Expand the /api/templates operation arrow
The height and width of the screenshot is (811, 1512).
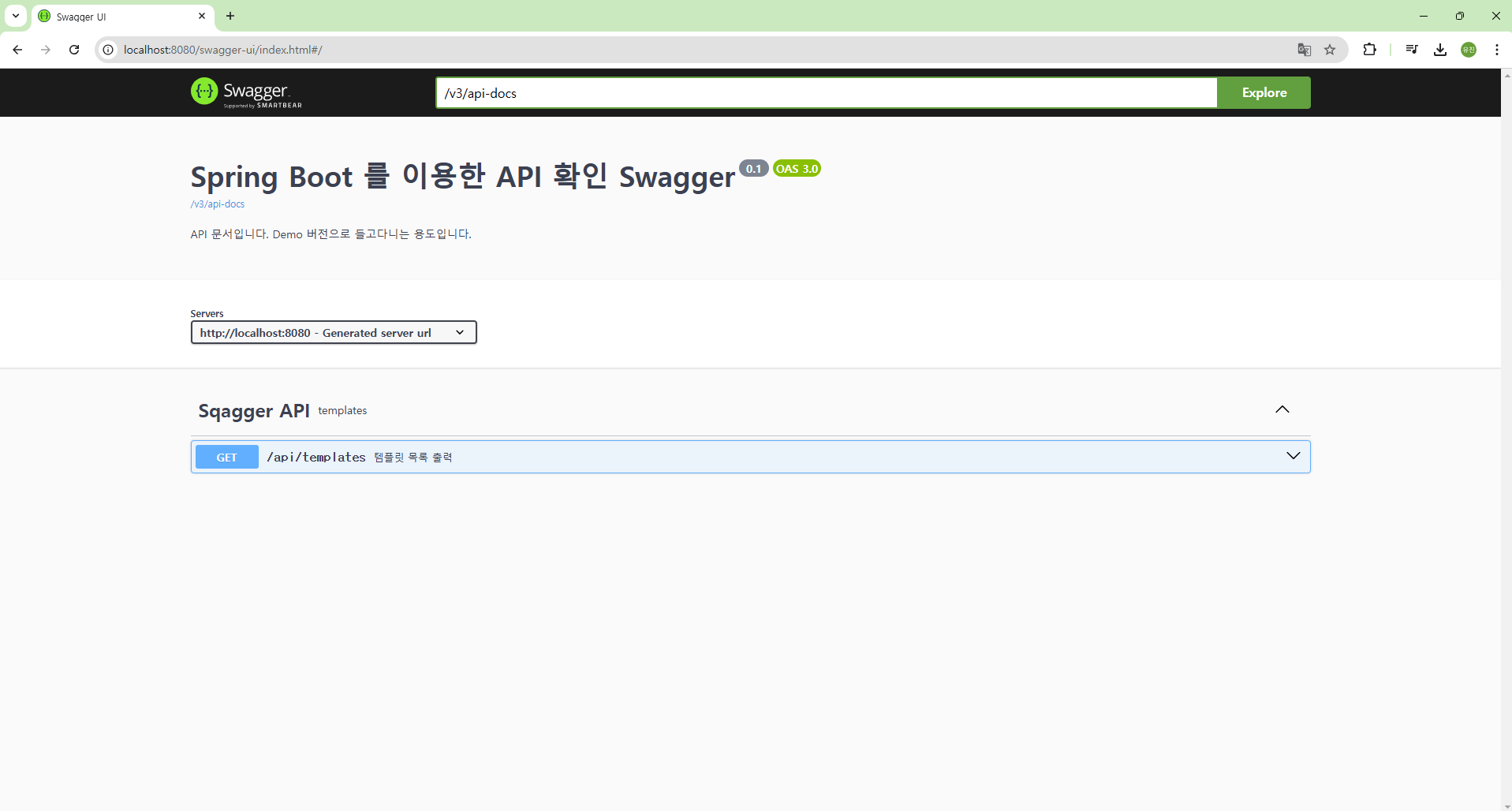click(1293, 456)
